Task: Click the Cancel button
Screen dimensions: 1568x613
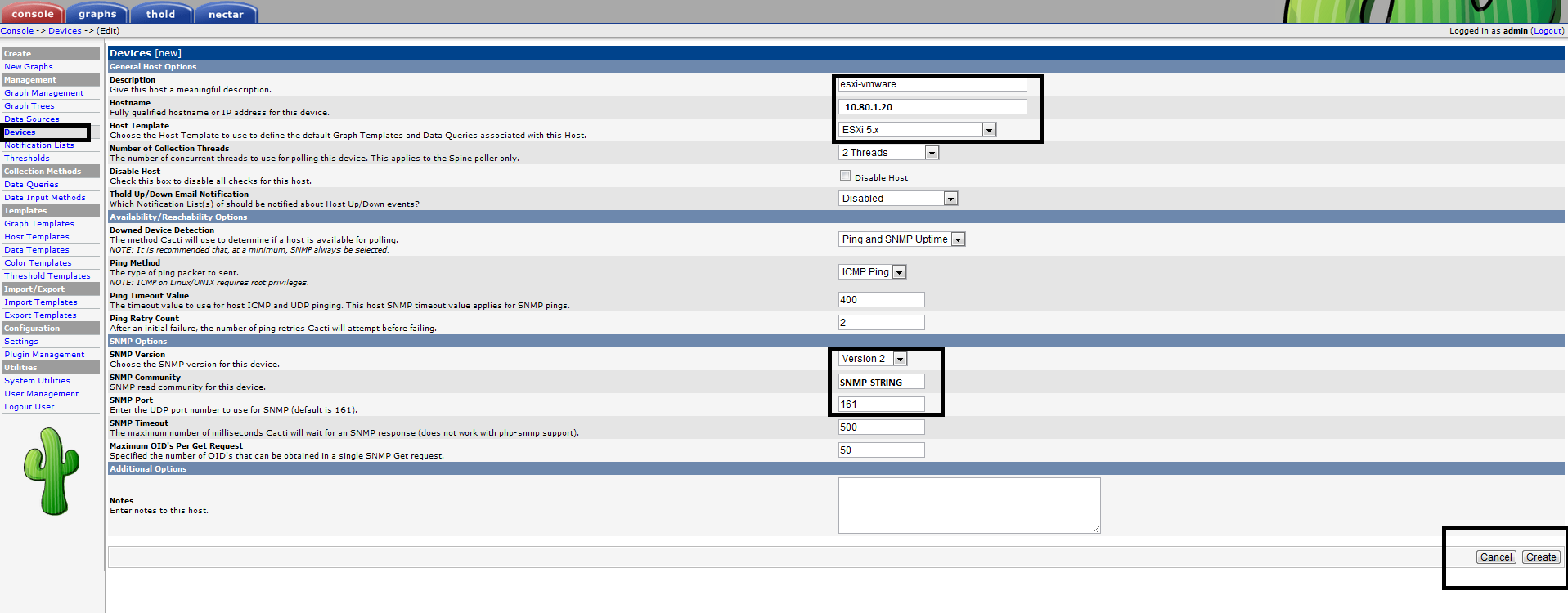Action: (1496, 557)
